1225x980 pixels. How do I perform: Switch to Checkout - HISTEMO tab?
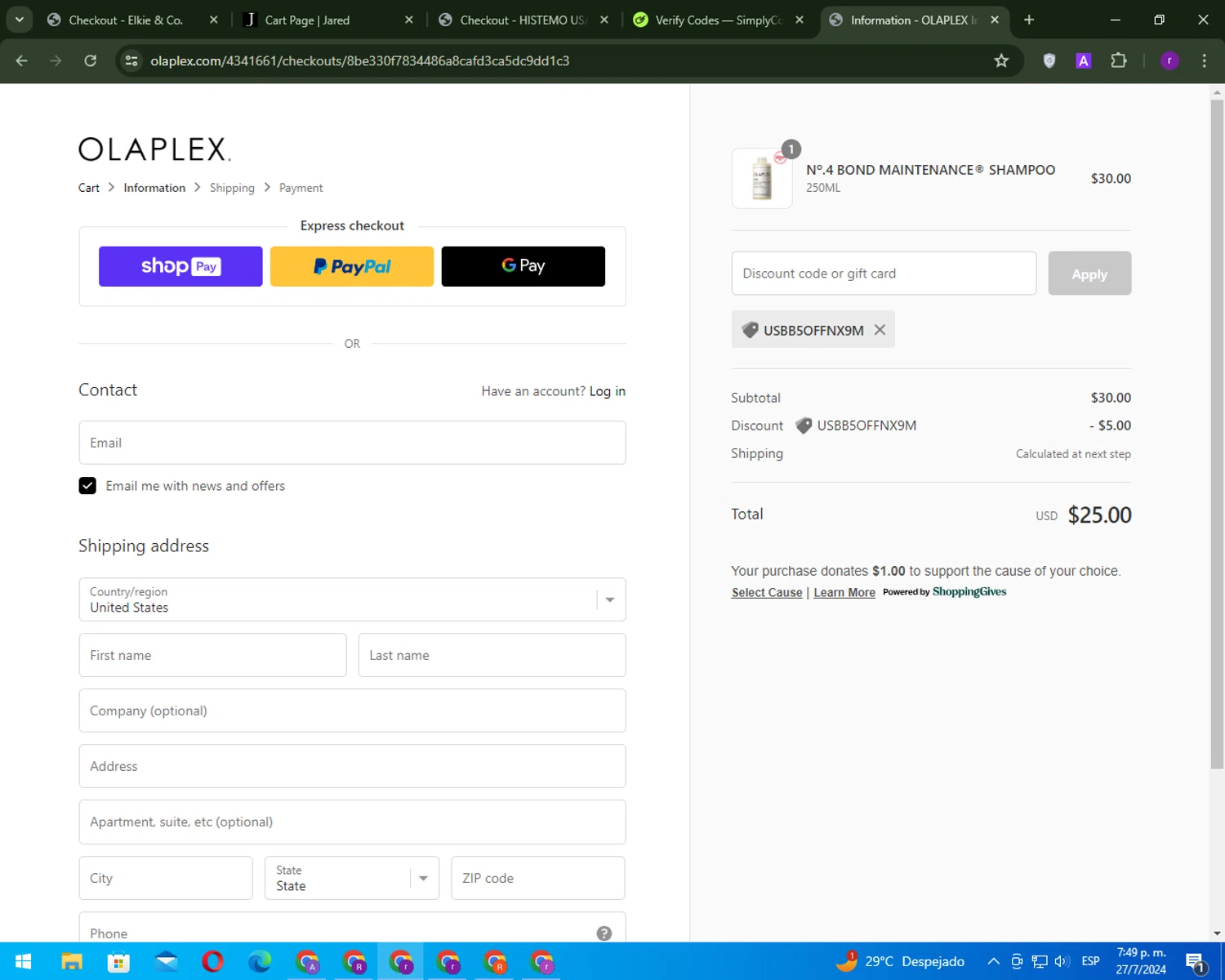(525, 20)
